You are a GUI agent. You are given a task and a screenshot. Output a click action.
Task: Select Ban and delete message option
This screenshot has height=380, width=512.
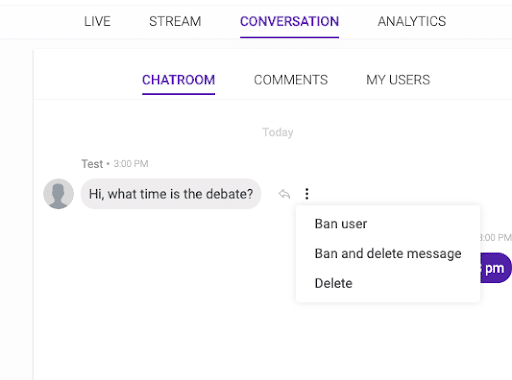[x=388, y=254]
